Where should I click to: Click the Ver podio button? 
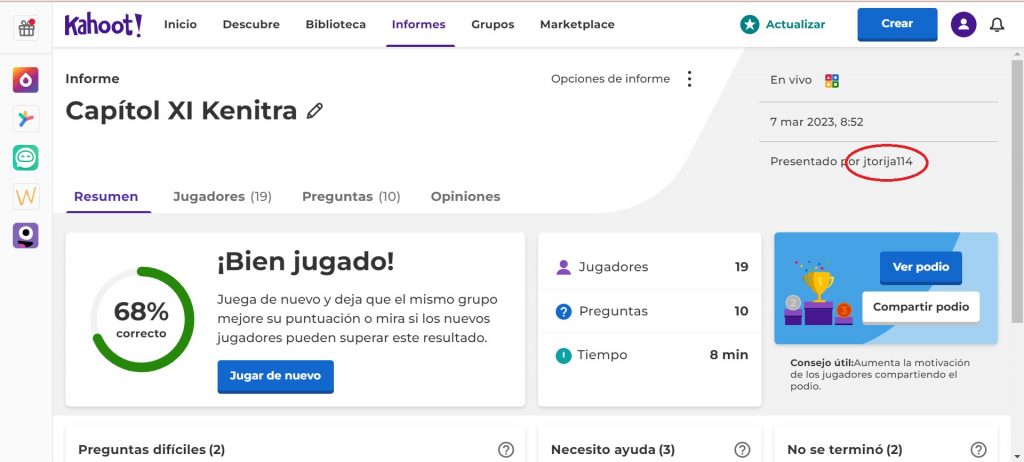(920, 268)
